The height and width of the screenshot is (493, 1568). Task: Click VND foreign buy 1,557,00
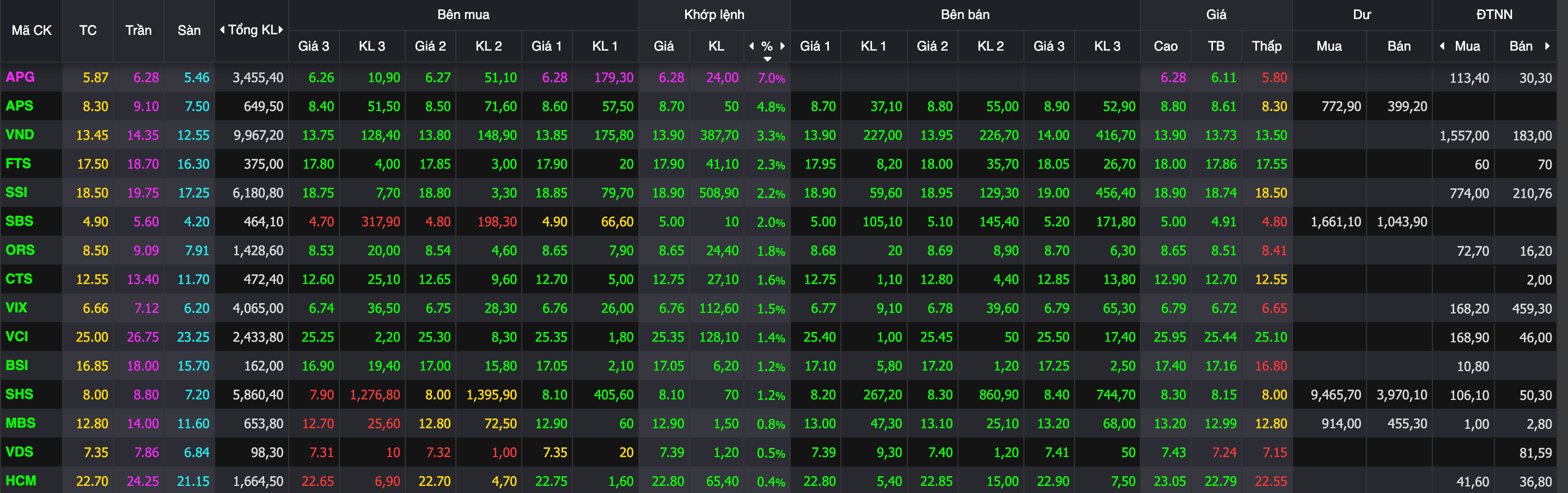pos(1465,135)
